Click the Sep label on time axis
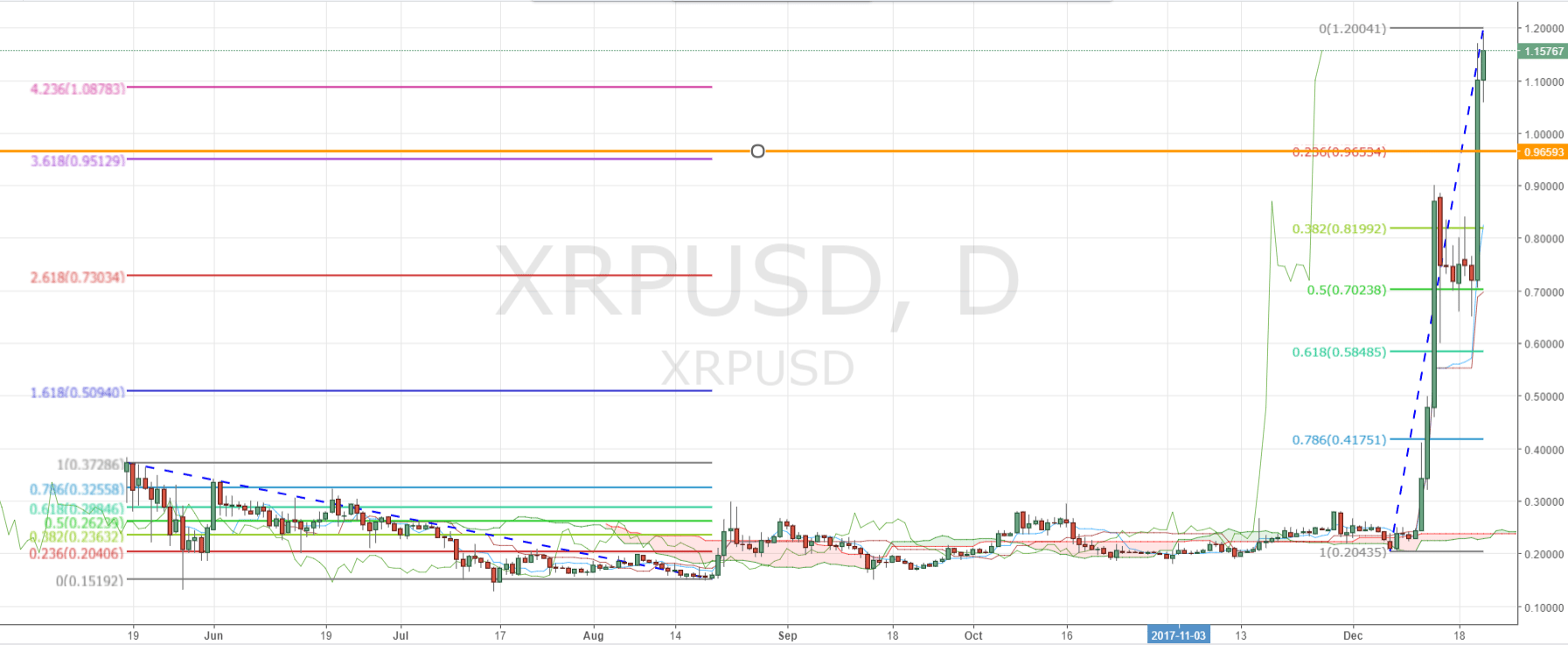1568x645 pixels. [787, 636]
